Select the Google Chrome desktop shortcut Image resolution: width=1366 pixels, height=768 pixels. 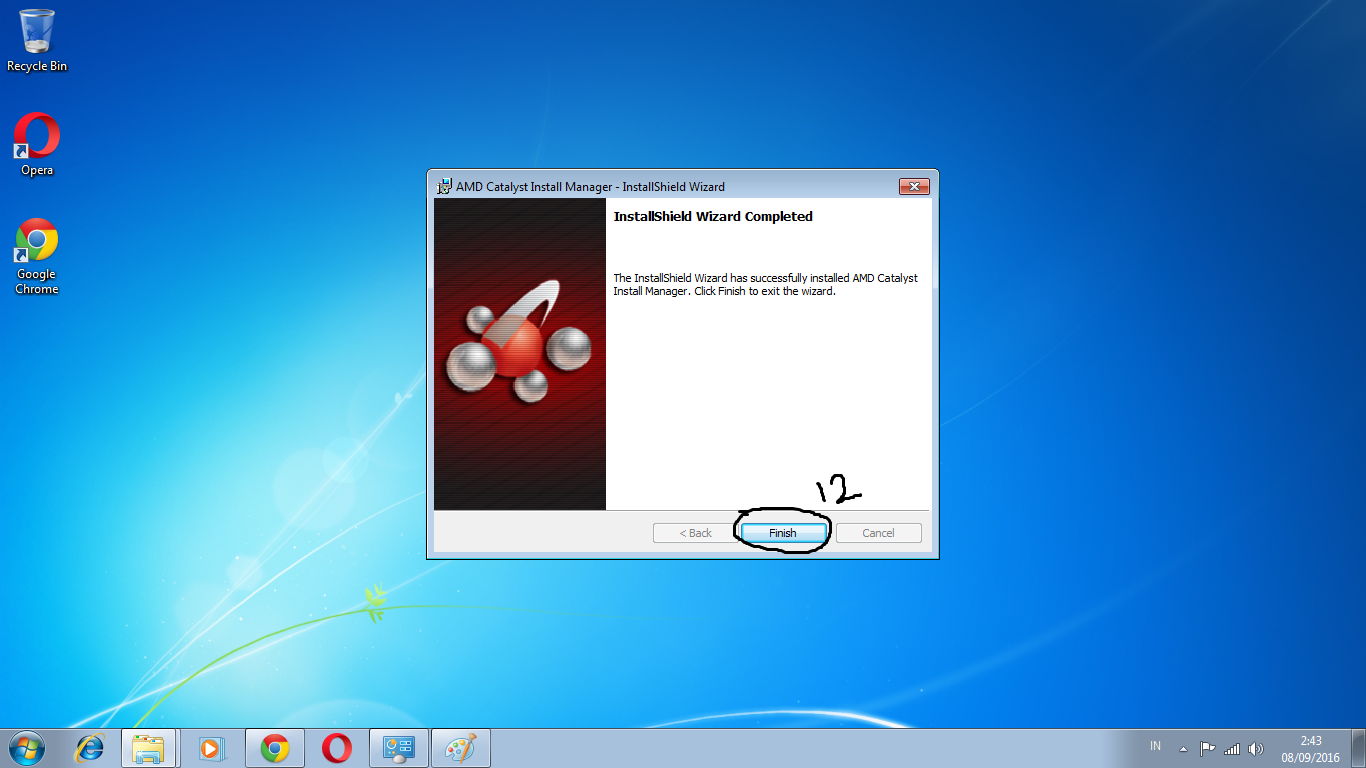point(37,256)
